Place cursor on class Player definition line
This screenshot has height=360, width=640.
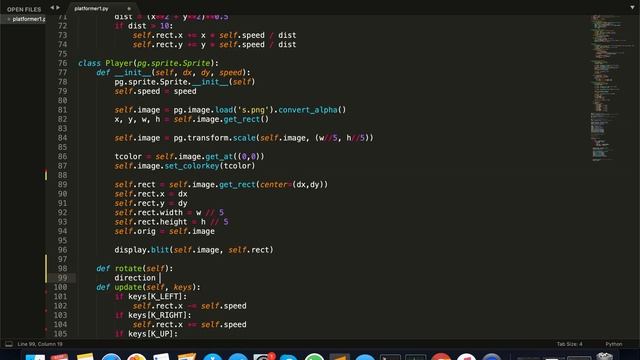click(x=148, y=63)
